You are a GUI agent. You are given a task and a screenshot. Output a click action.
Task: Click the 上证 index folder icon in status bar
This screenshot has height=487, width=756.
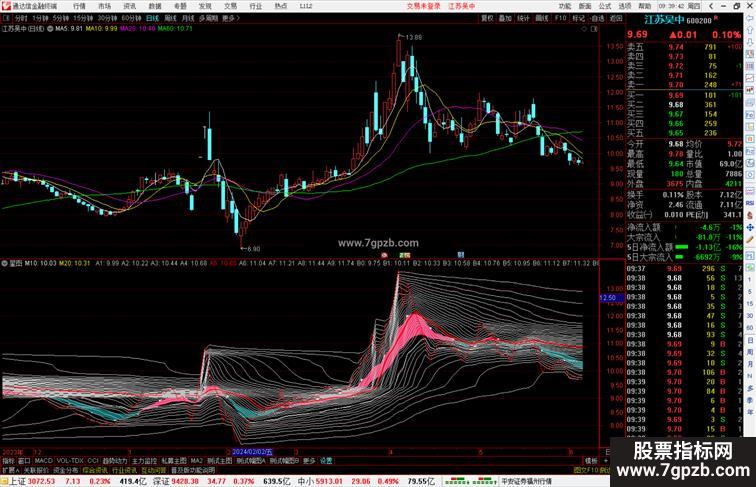pos(5,481)
